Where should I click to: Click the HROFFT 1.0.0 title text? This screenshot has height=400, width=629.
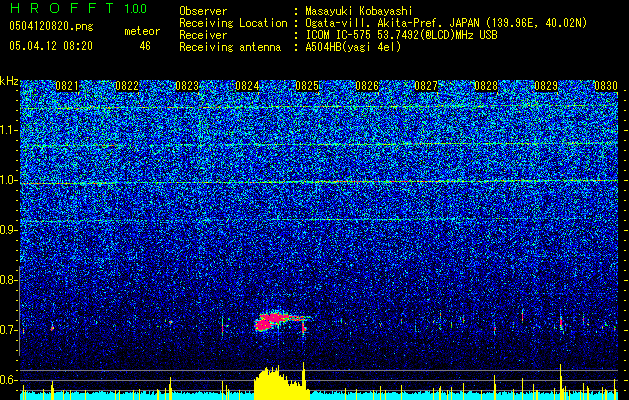[78, 8]
